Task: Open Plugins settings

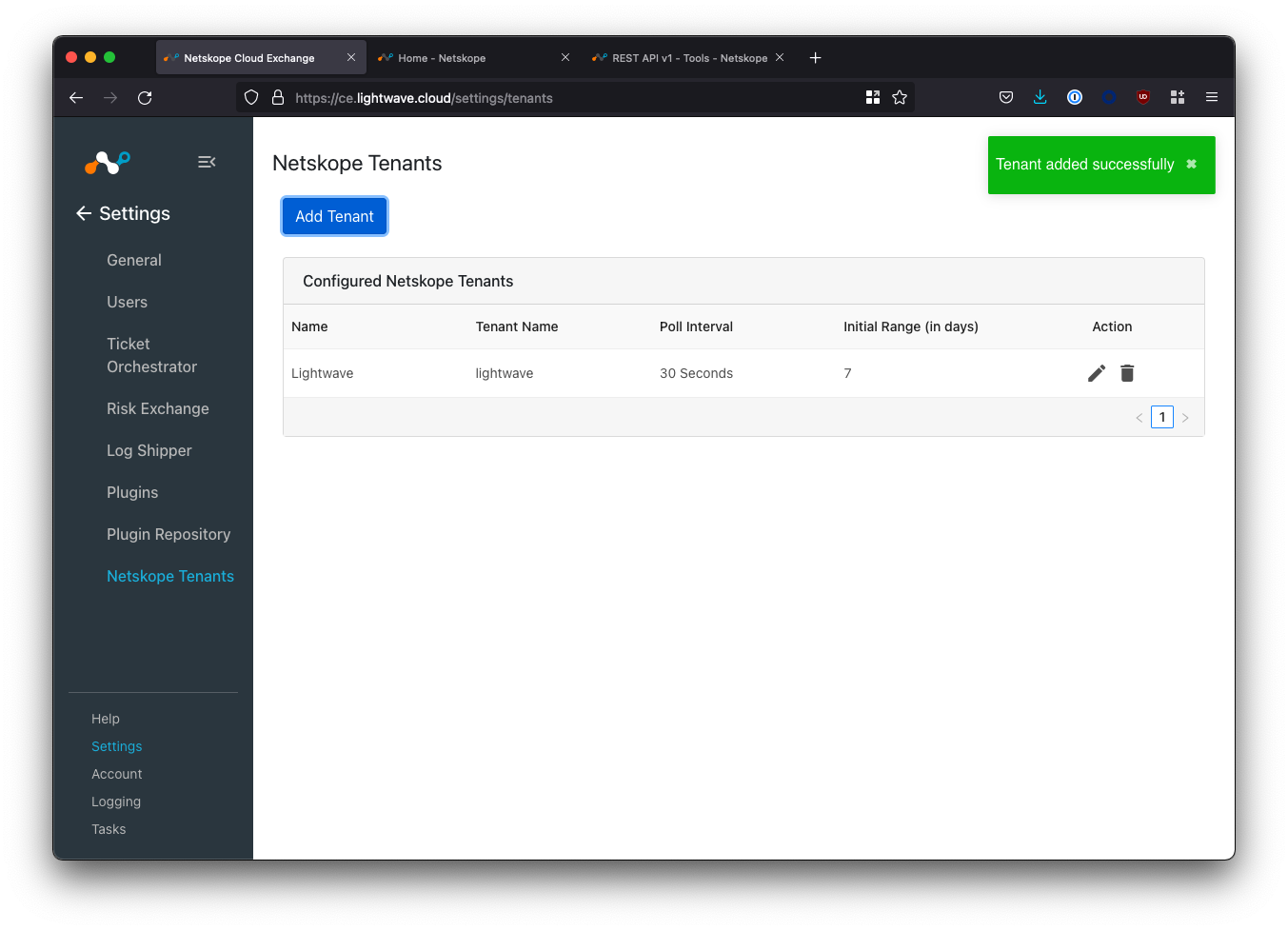Action: coord(132,492)
